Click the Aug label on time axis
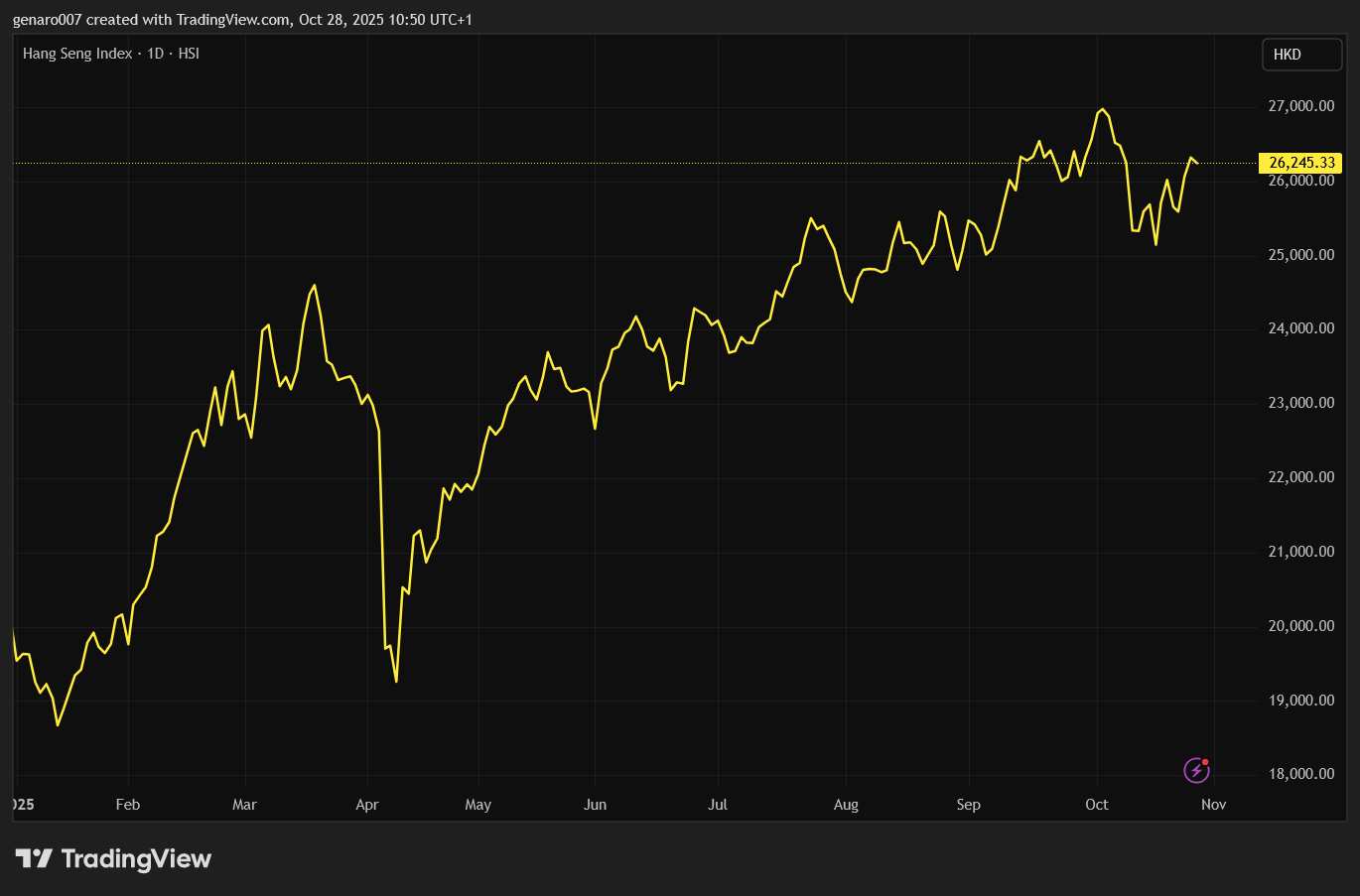The image size is (1360, 896). pyautogui.click(x=846, y=805)
